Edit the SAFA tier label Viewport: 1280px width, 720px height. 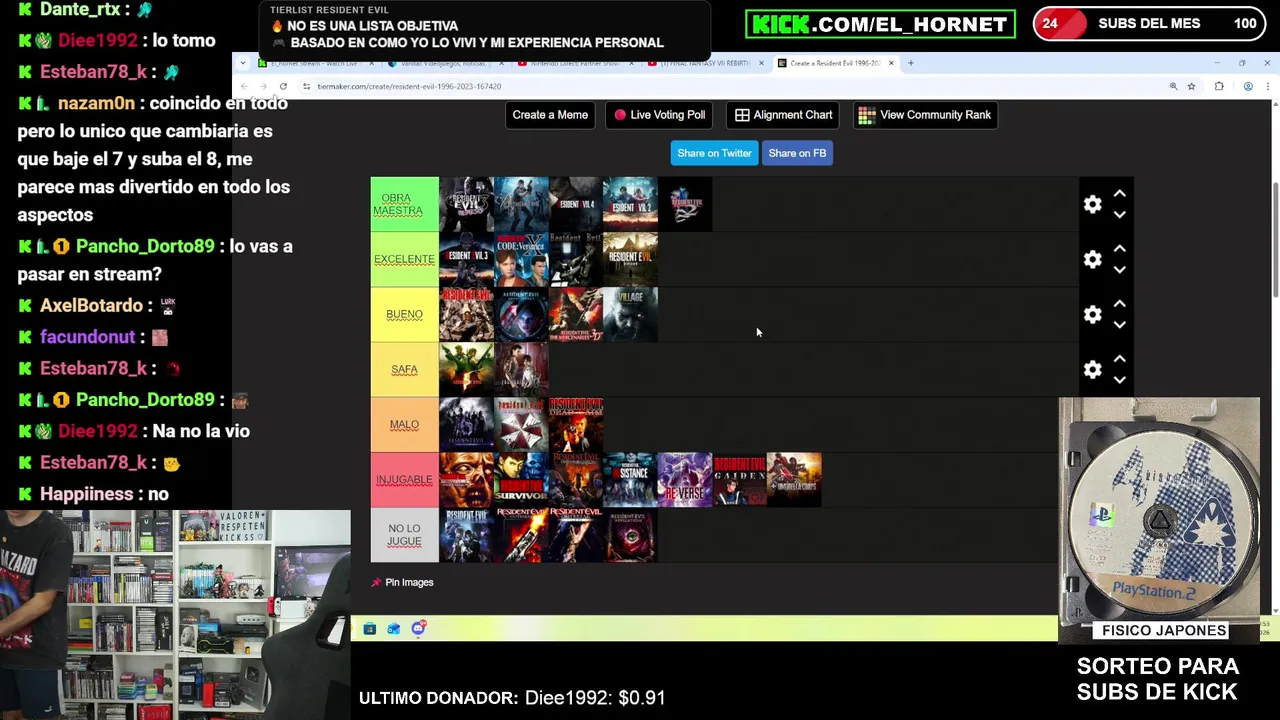click(x=404, y=369)
